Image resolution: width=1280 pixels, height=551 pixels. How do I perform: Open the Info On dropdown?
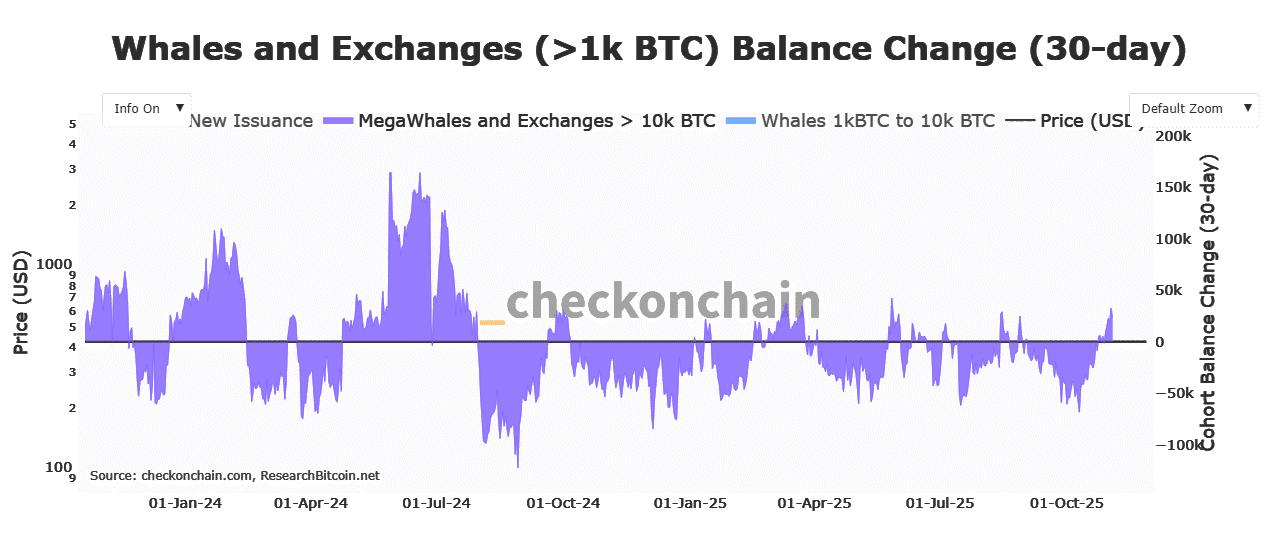coord(146,108)
